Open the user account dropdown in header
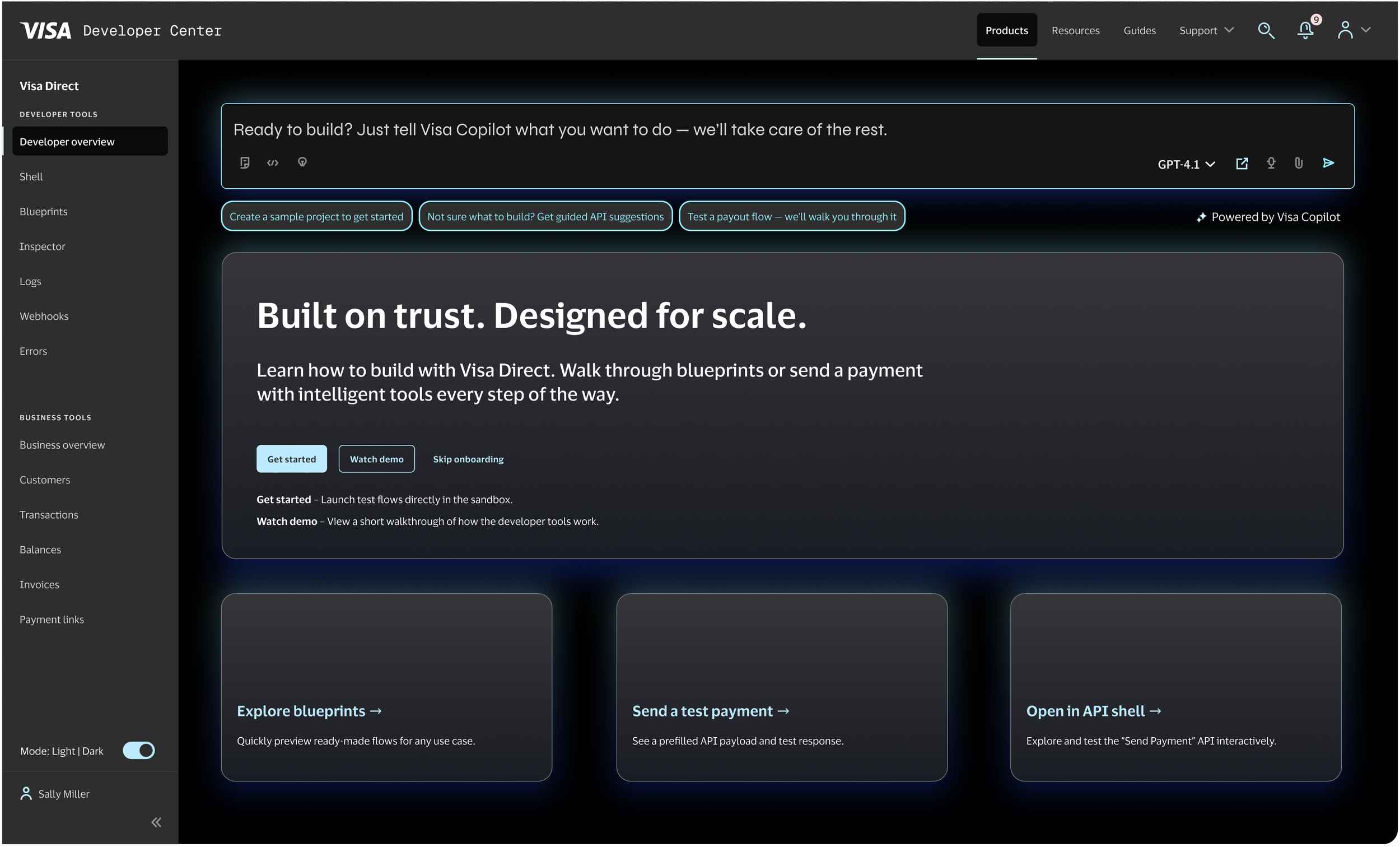 click(x=1354, y=30)
